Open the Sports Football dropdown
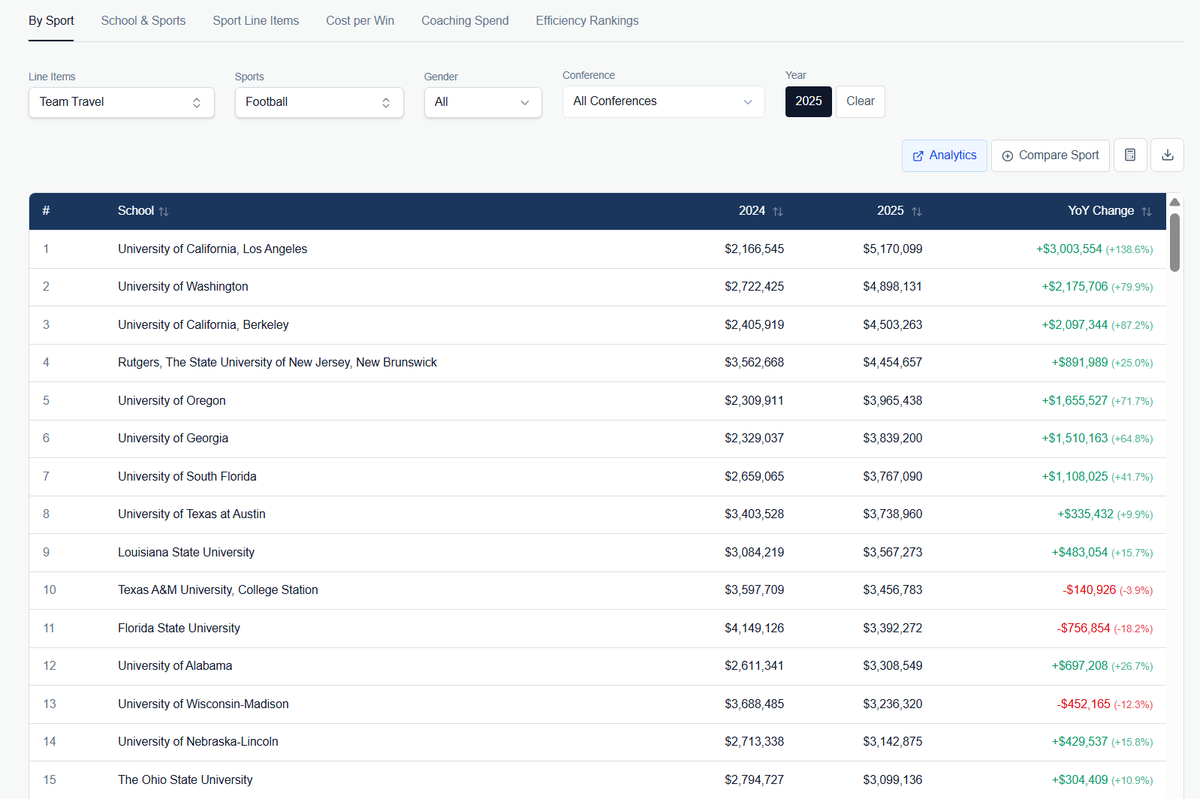The height and width of the screenshot is (799, 1200). pyautogui.click(x=319, y=102)
